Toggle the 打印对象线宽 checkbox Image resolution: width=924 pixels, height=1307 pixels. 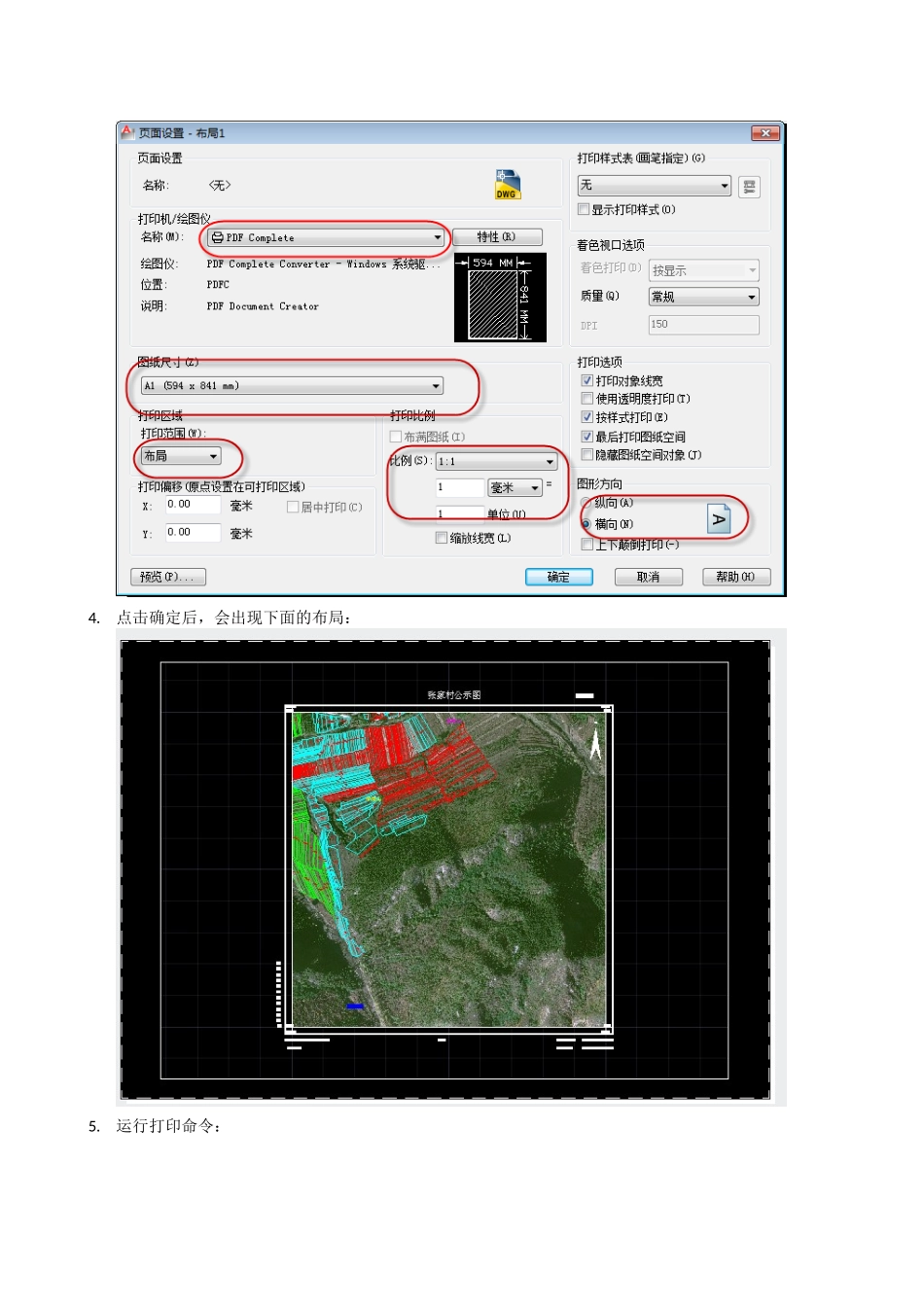[x=586, y=381]
